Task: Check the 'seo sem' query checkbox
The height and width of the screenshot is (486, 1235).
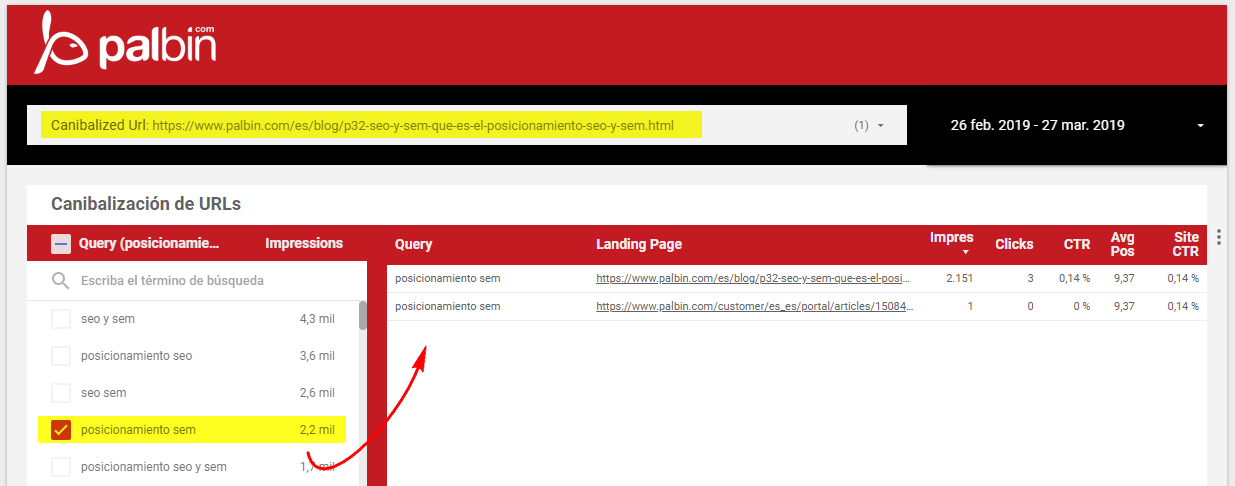Action: point(61,393)
